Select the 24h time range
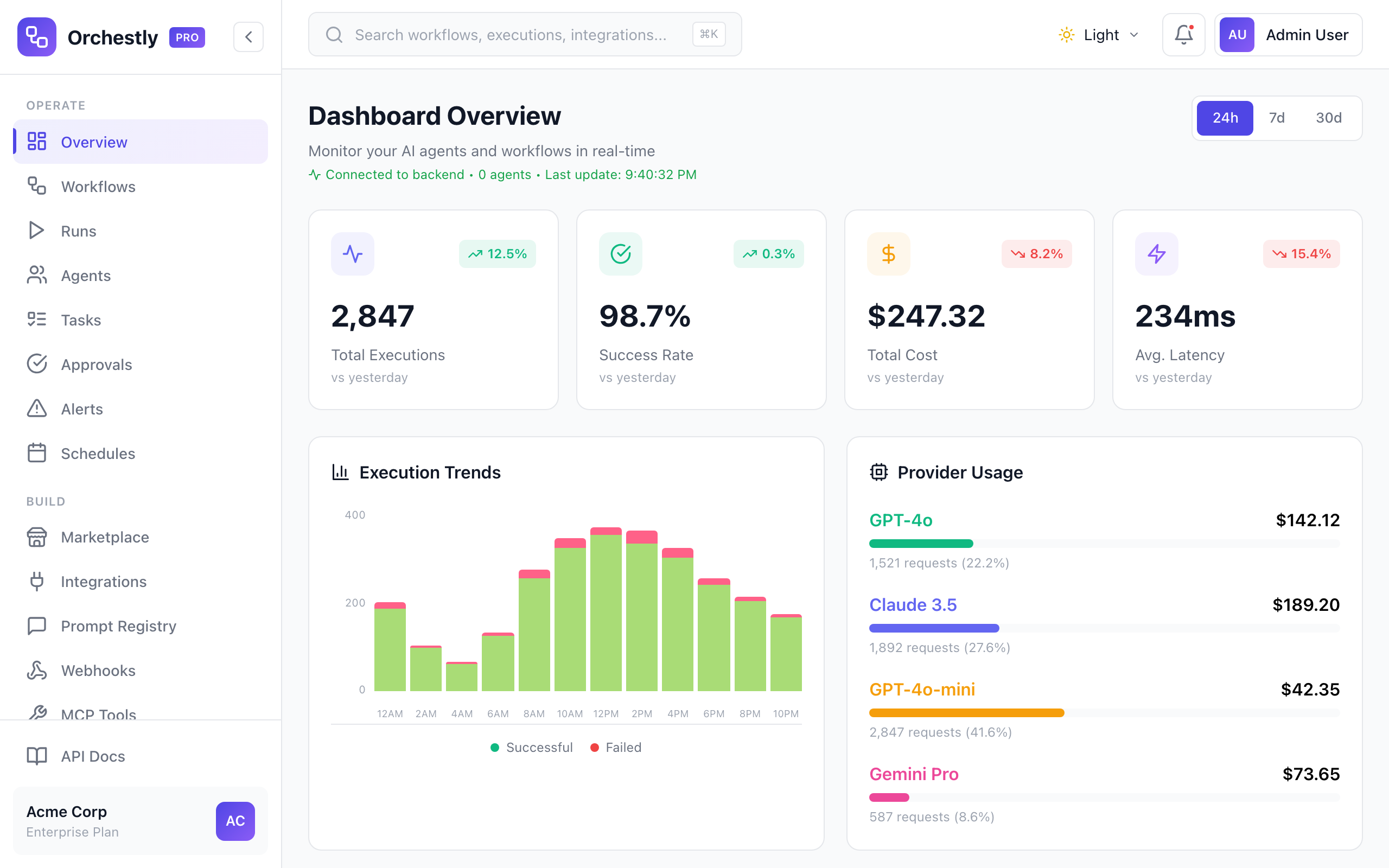Viewport: 1389px width, 868px height. [x=1224, y=118]
